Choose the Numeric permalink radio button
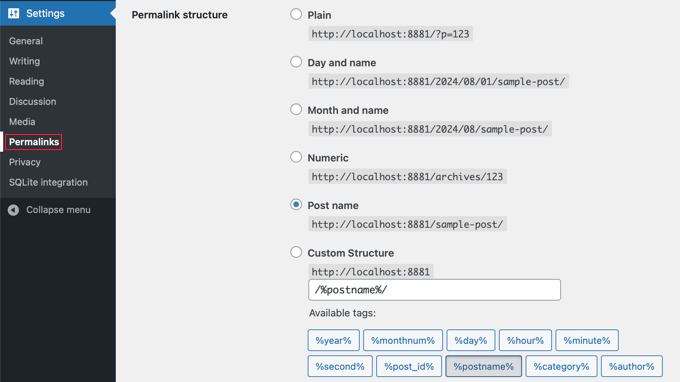Viewport: 680px width, 382px height. [296, 157]
